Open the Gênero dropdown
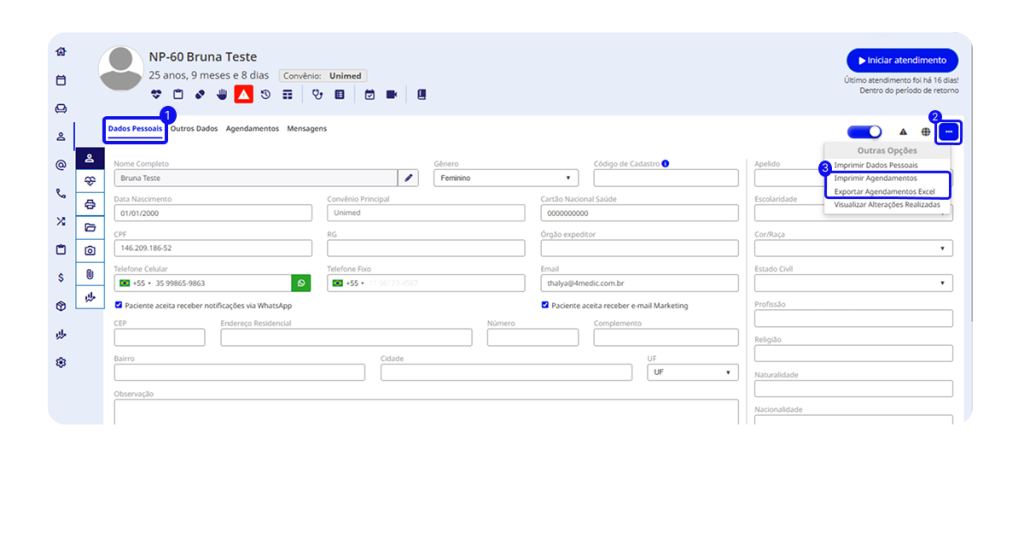The width and height of the screenshot is (1024, 538). click(506, 178)
